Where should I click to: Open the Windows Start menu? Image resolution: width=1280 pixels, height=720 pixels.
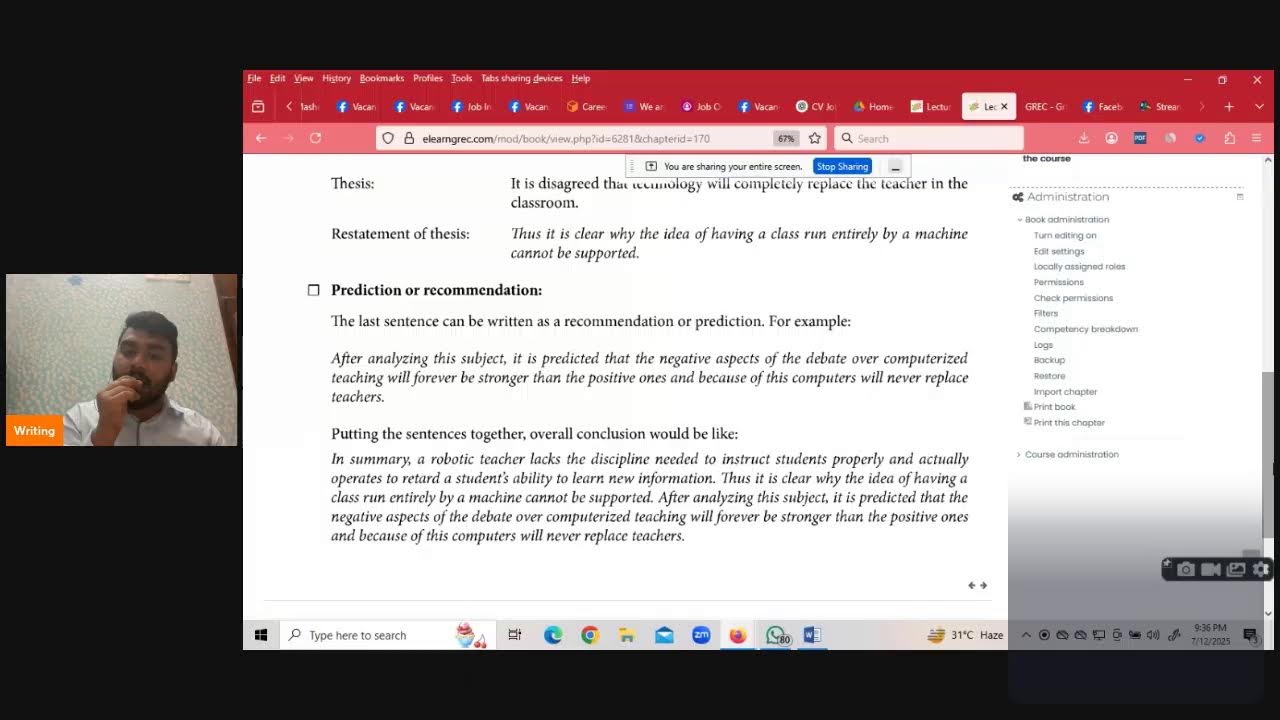261,635
